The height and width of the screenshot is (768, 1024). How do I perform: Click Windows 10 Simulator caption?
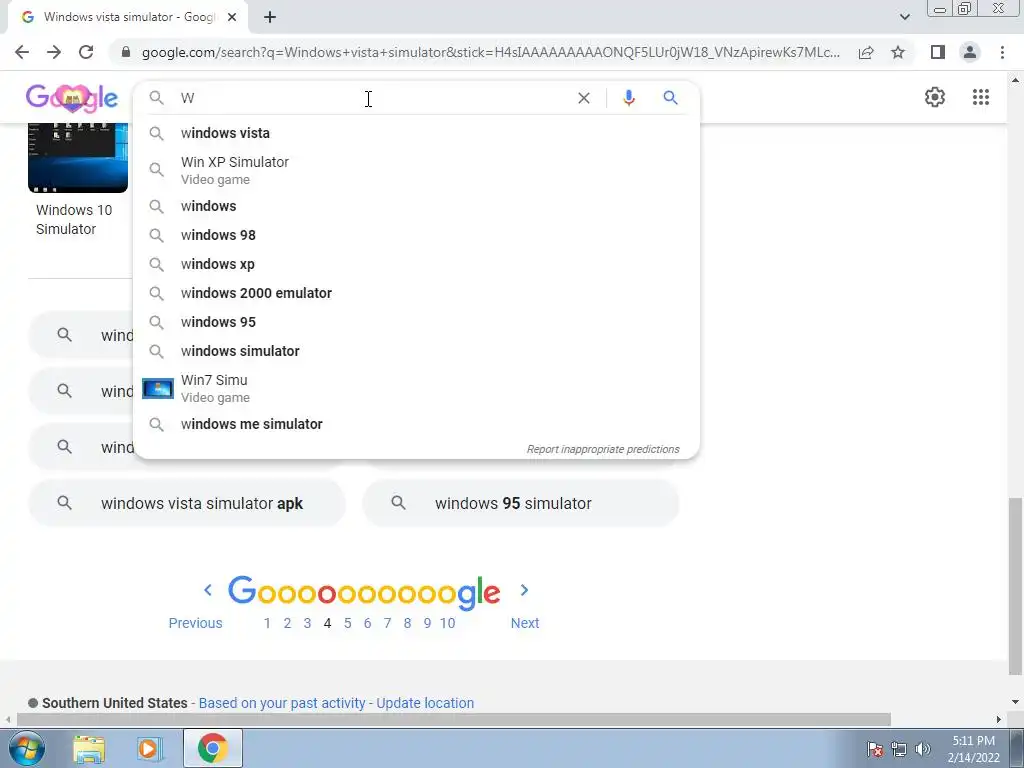74,219
